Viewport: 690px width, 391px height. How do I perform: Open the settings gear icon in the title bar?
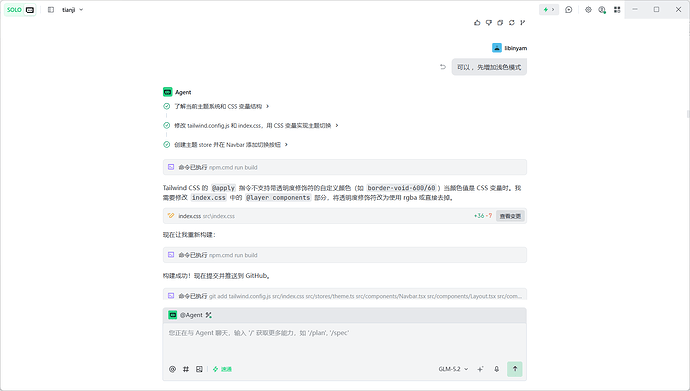pos(588,10)
